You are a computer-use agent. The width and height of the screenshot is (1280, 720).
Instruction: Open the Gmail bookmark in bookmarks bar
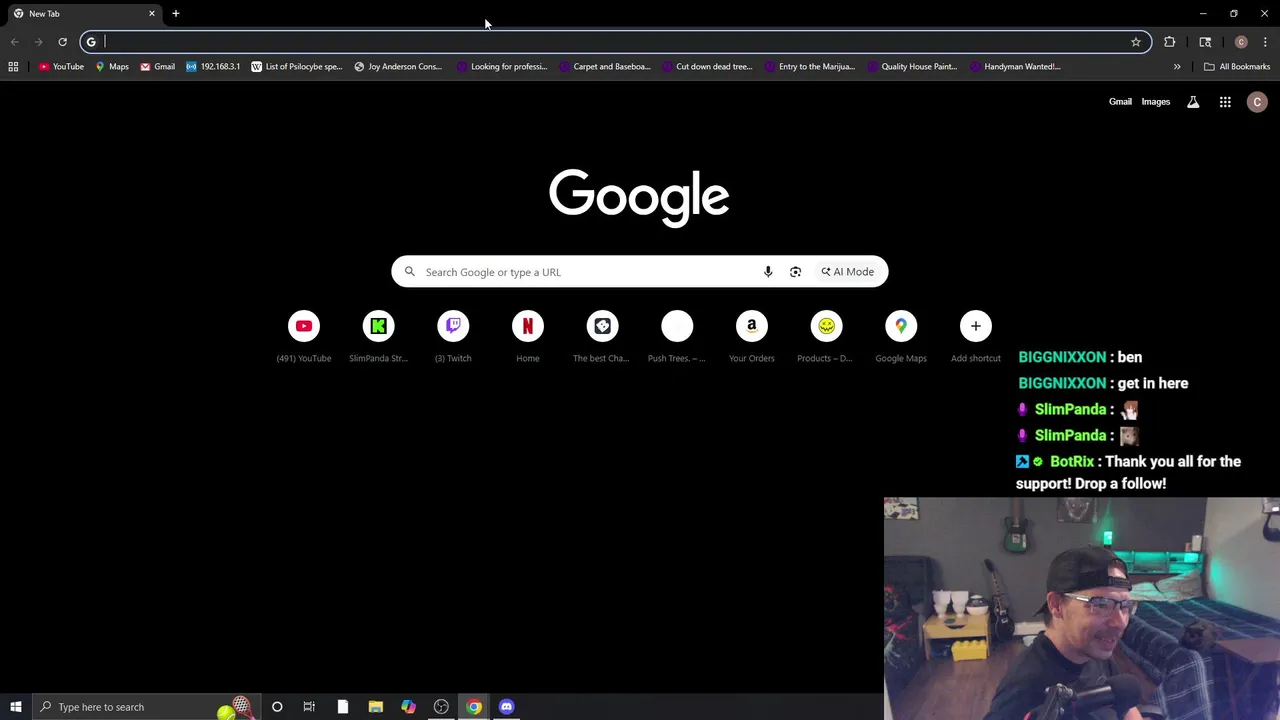[x=158, y=67]
